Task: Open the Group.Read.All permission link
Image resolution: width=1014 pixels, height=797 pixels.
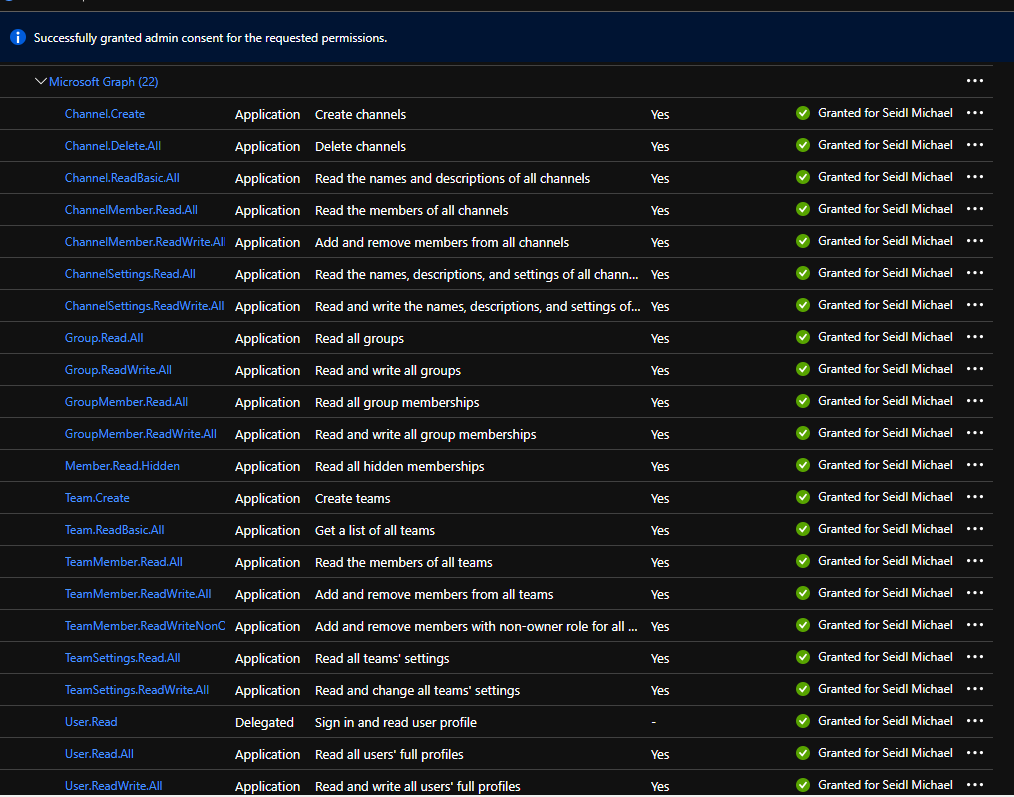Action: tap(104, 338)
